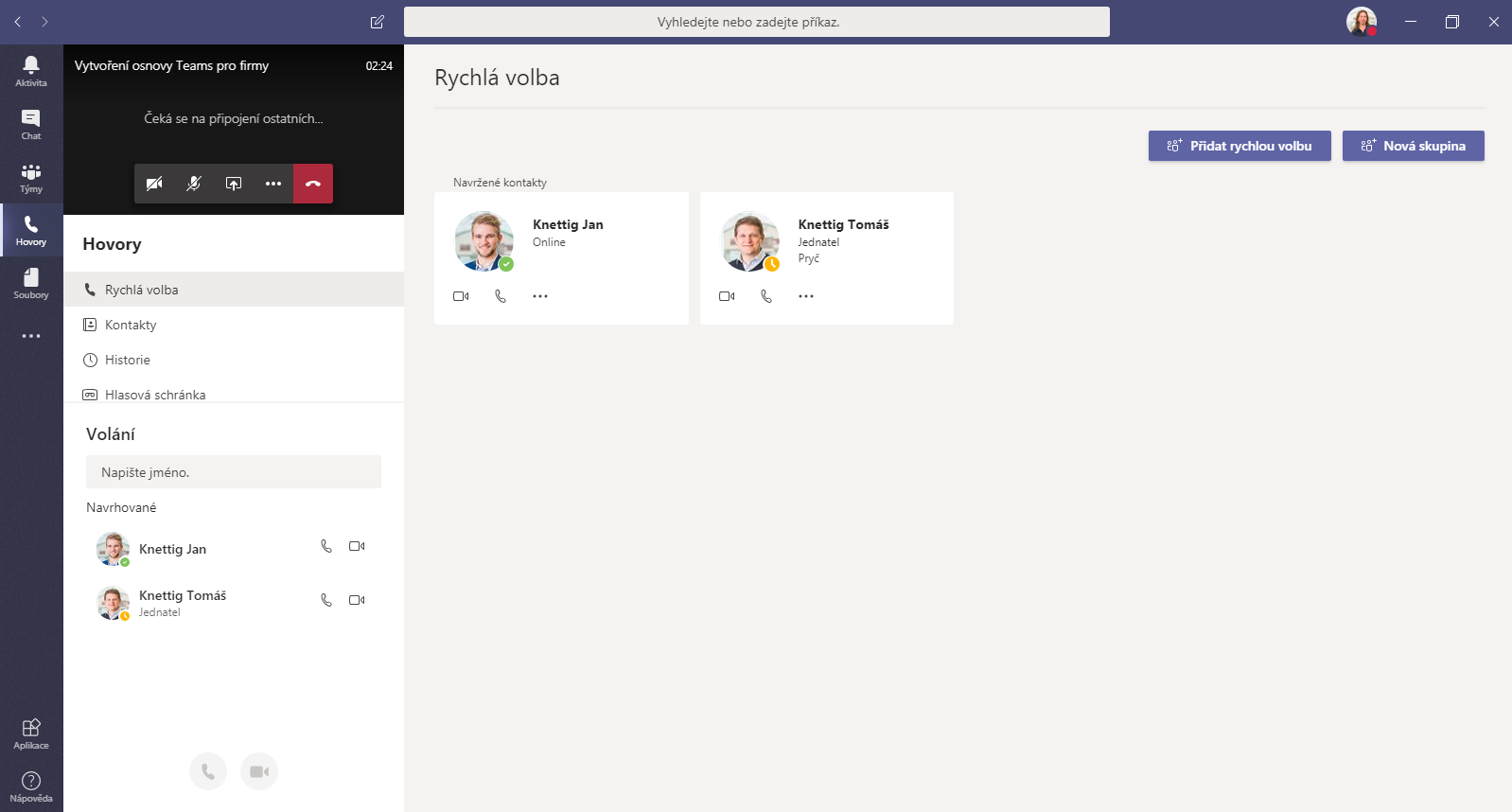Open the Aplikace store in the sidebar
The image size is (1512, 812).
[x=31, y=733]
